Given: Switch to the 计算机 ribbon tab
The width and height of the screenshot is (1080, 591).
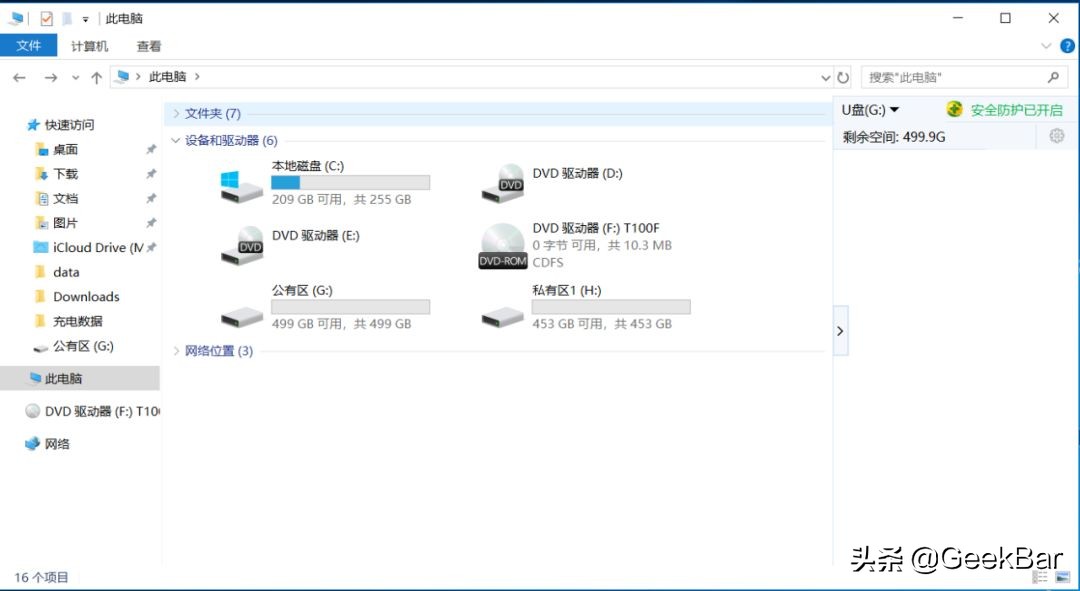Looking at the screenshot, I should coord(90,46).
